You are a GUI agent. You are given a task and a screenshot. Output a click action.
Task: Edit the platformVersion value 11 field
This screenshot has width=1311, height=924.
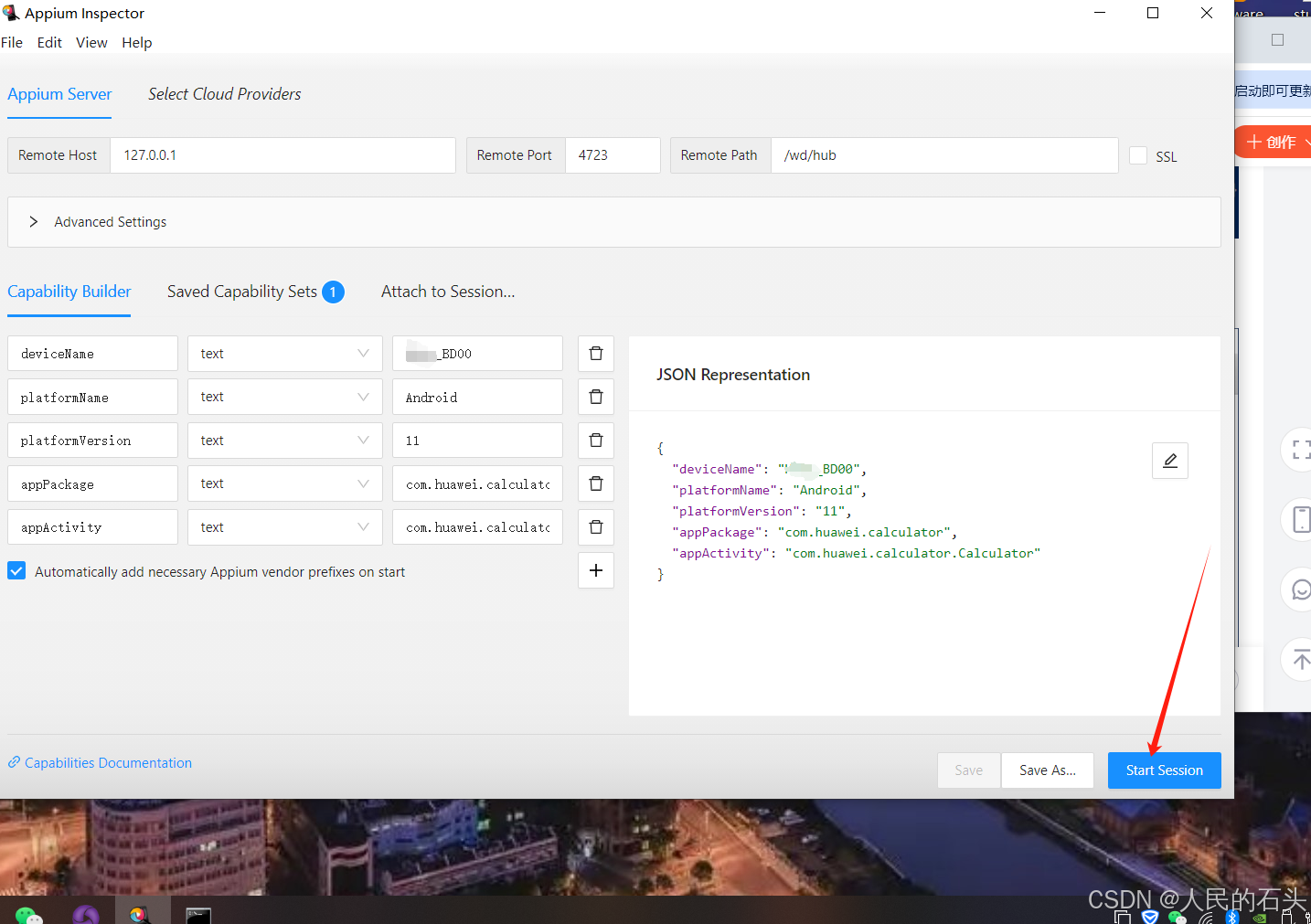point(477,441)
